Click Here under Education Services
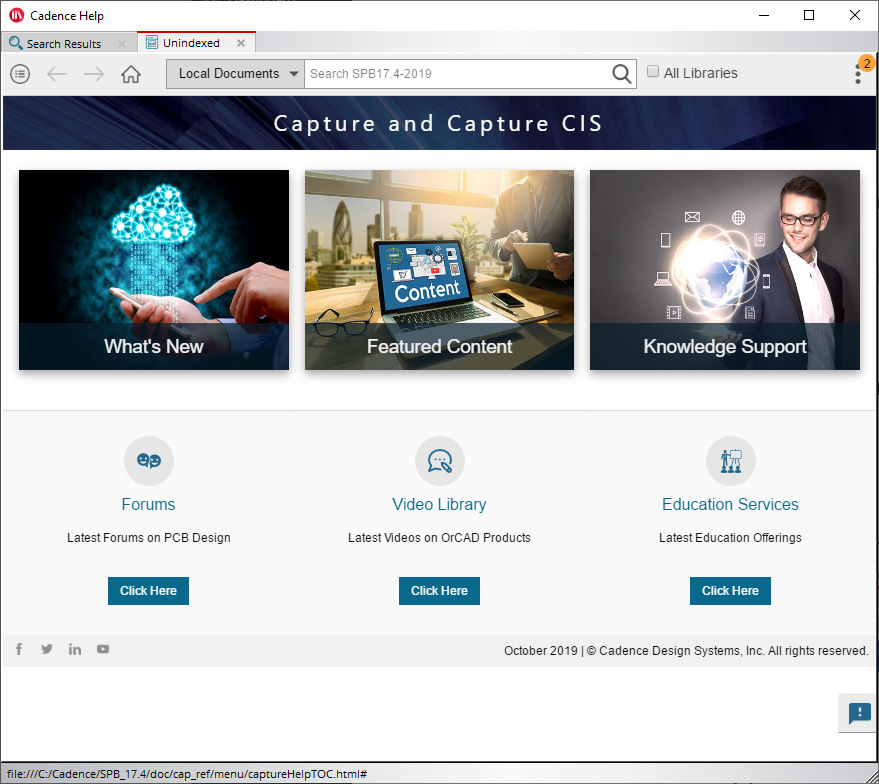 pyautogui.click(x=730, y=591)
